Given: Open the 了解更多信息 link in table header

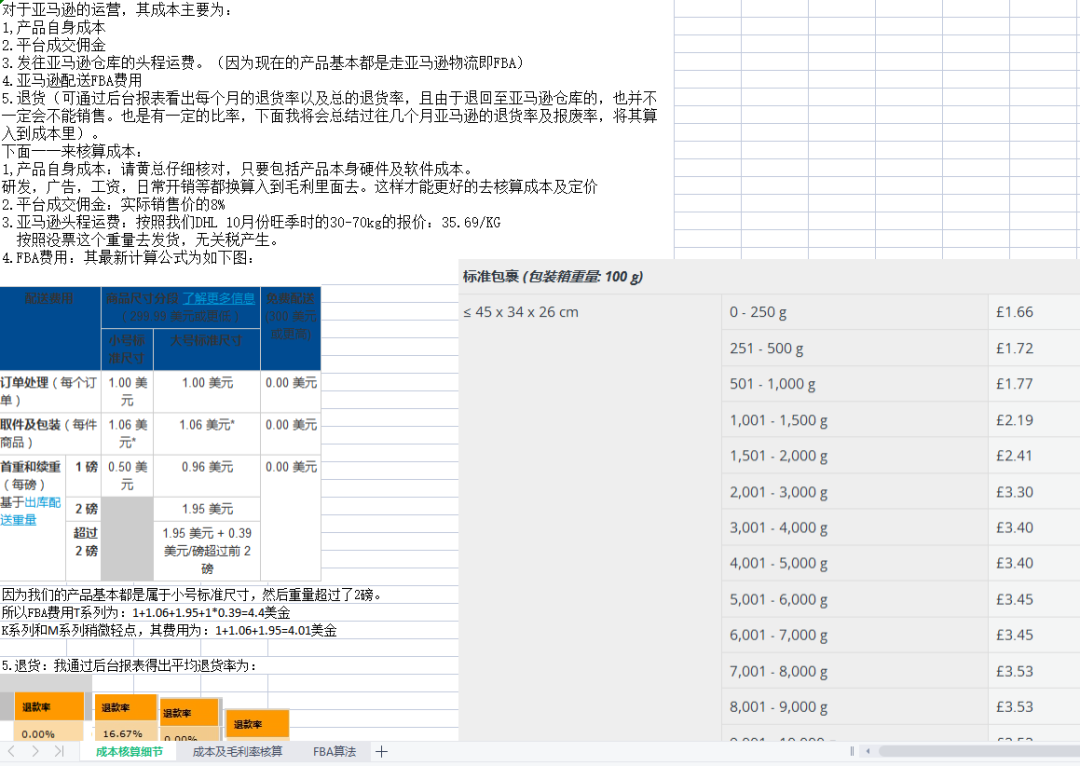Looking at the screenshot, I should (x=218, y=298).
